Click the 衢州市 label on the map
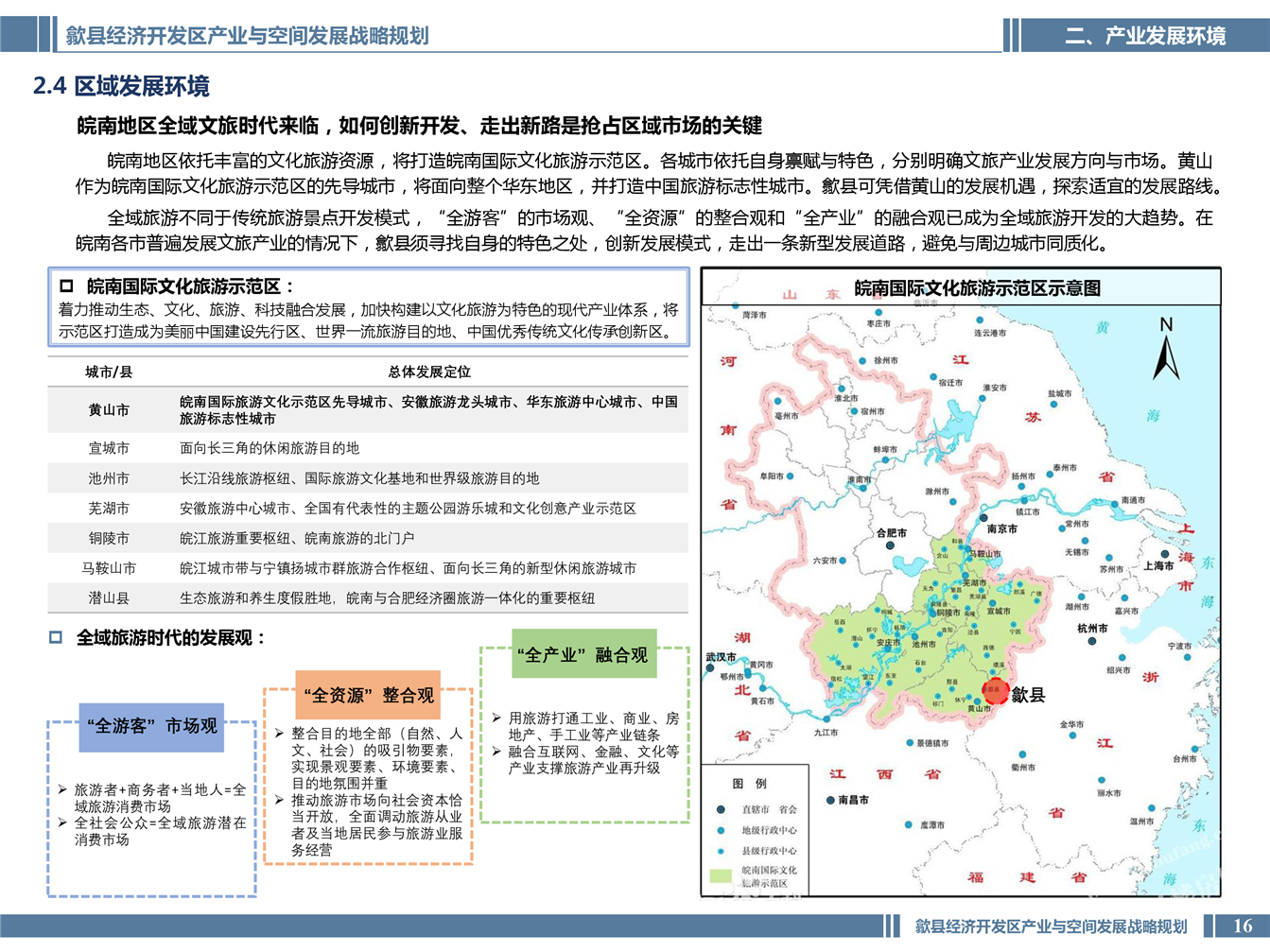The height and width of the screenshot is (952, 1270). click(1022, 768)
